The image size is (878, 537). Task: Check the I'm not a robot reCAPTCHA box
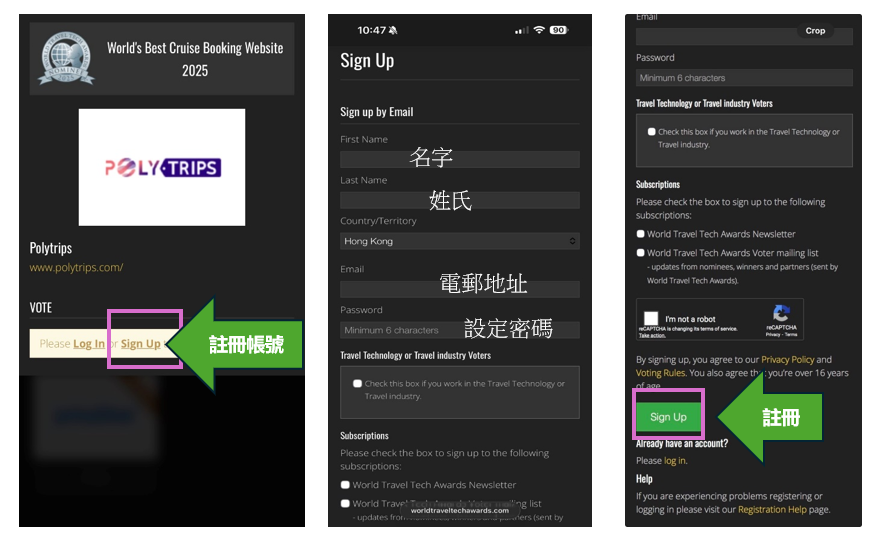651,319
